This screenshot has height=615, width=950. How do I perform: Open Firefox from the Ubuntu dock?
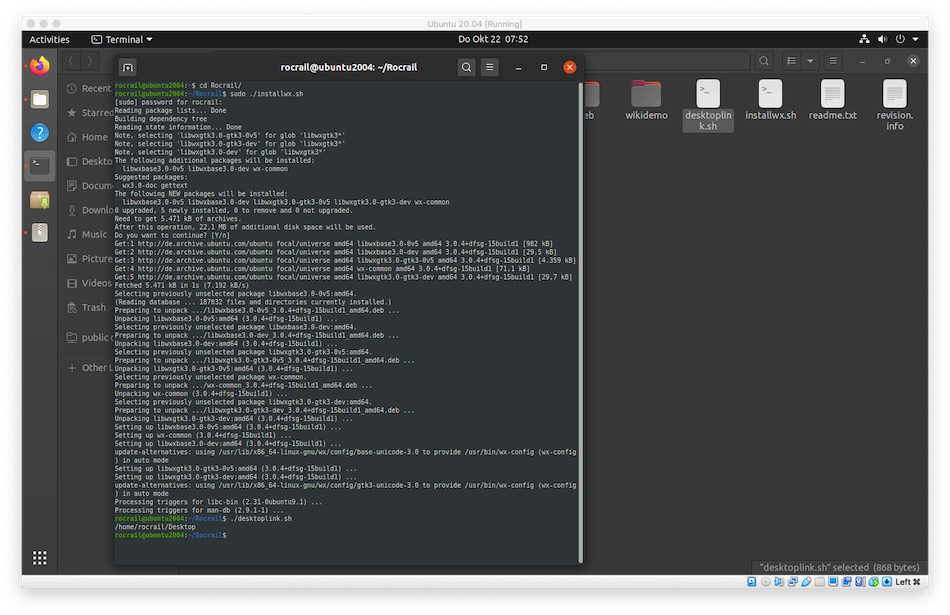pyautogui.click(x=39, y=66)
